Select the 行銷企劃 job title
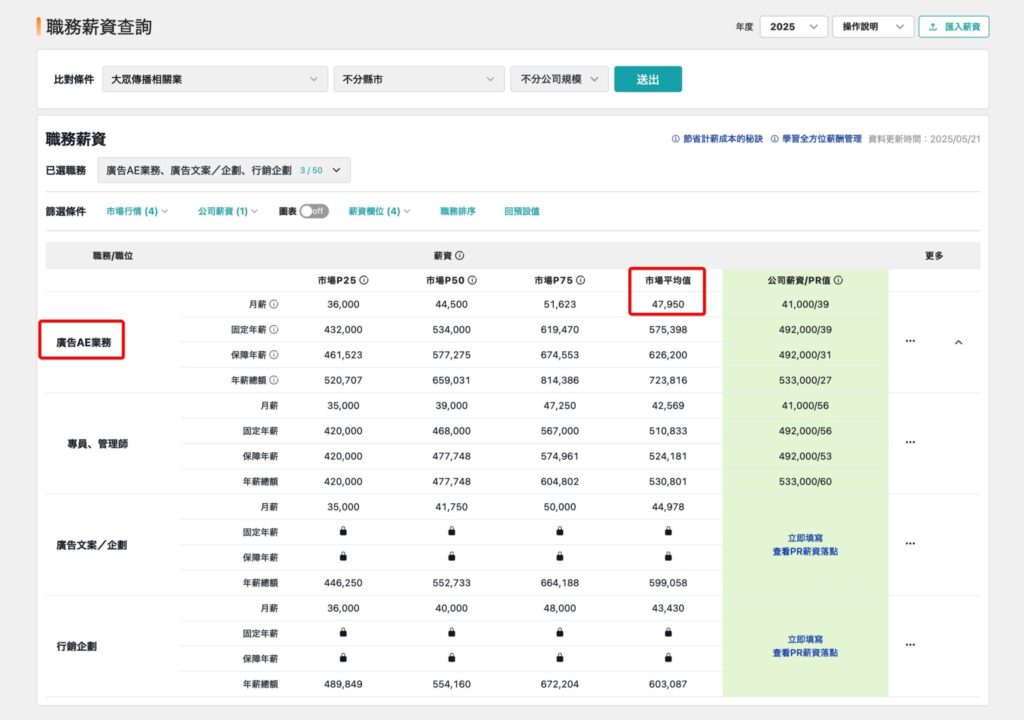This screenshot has height=720, width=1024. 76,646
